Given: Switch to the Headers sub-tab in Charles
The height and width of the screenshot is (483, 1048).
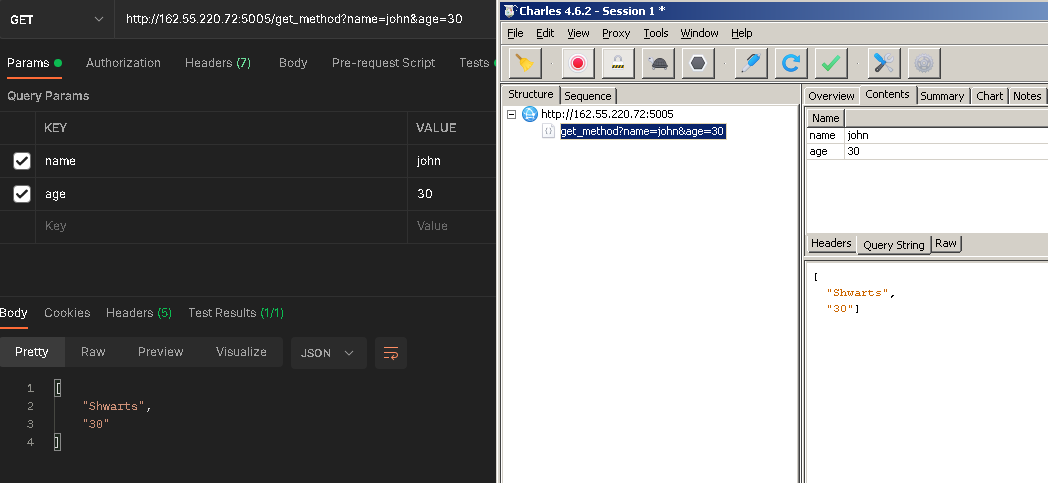Looking at the screenshot, I should [831, 243].
